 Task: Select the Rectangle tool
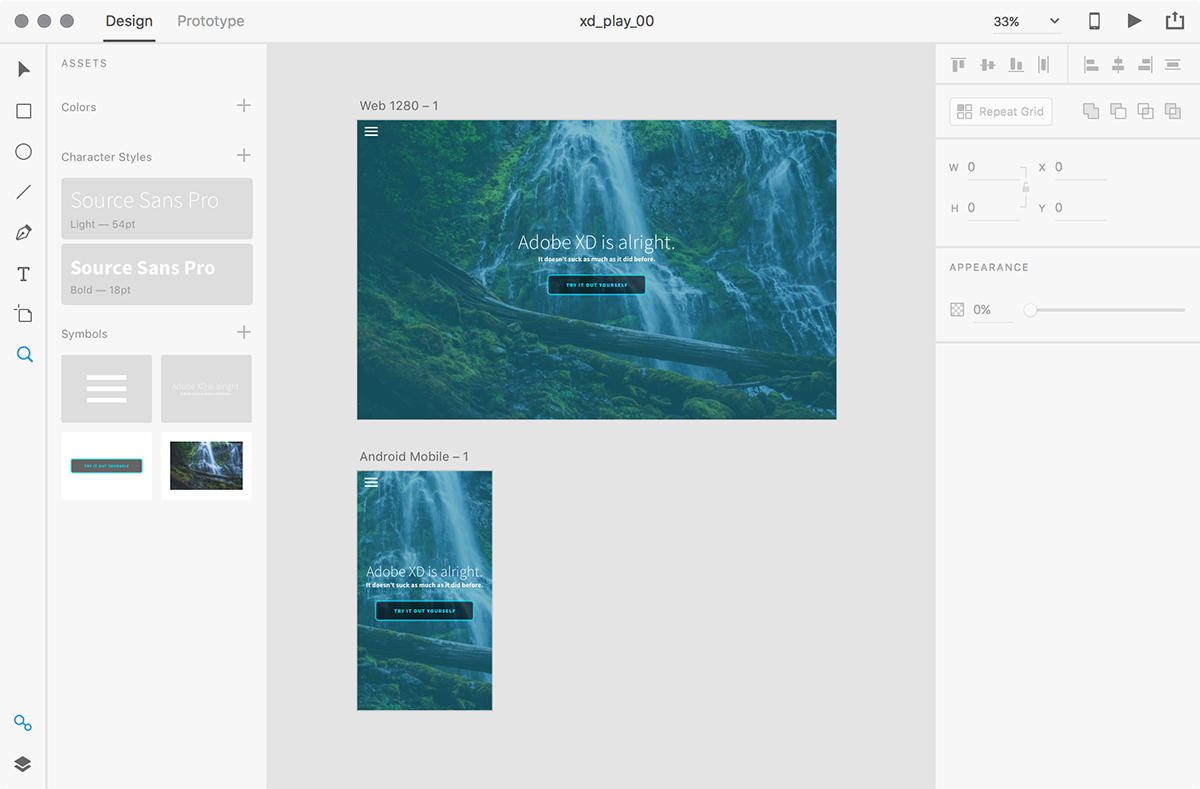[x=24, y=111]
